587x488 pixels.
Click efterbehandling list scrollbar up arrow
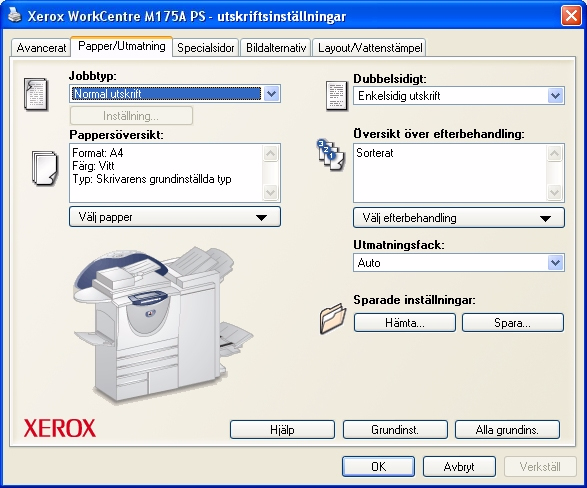(x=555, y=153)
